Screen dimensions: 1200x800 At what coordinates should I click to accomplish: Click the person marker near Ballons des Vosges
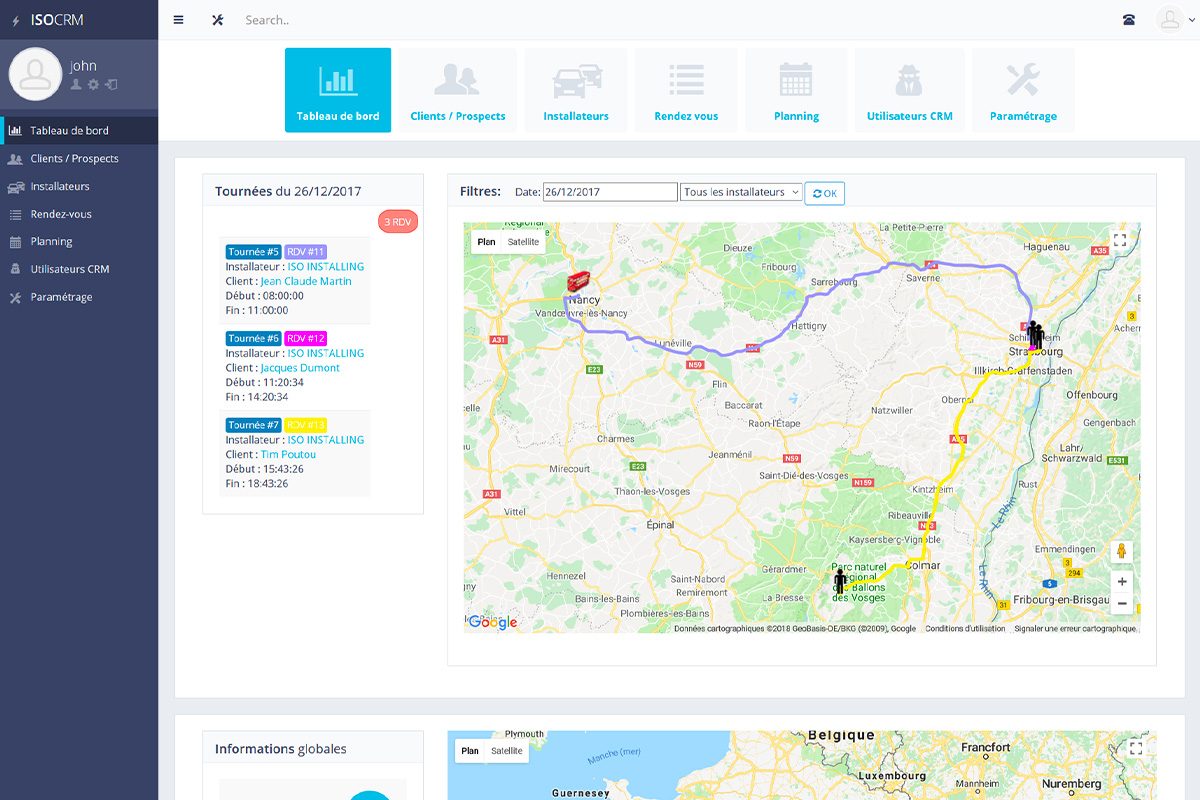pyautogui.click(x=840, y=580)
